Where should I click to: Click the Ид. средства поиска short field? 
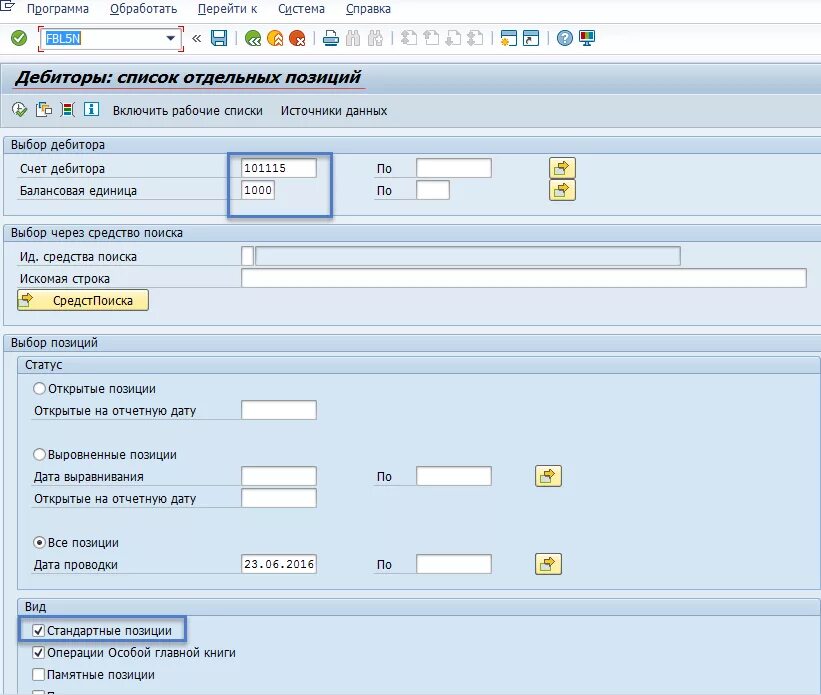(x=248, y=256)
